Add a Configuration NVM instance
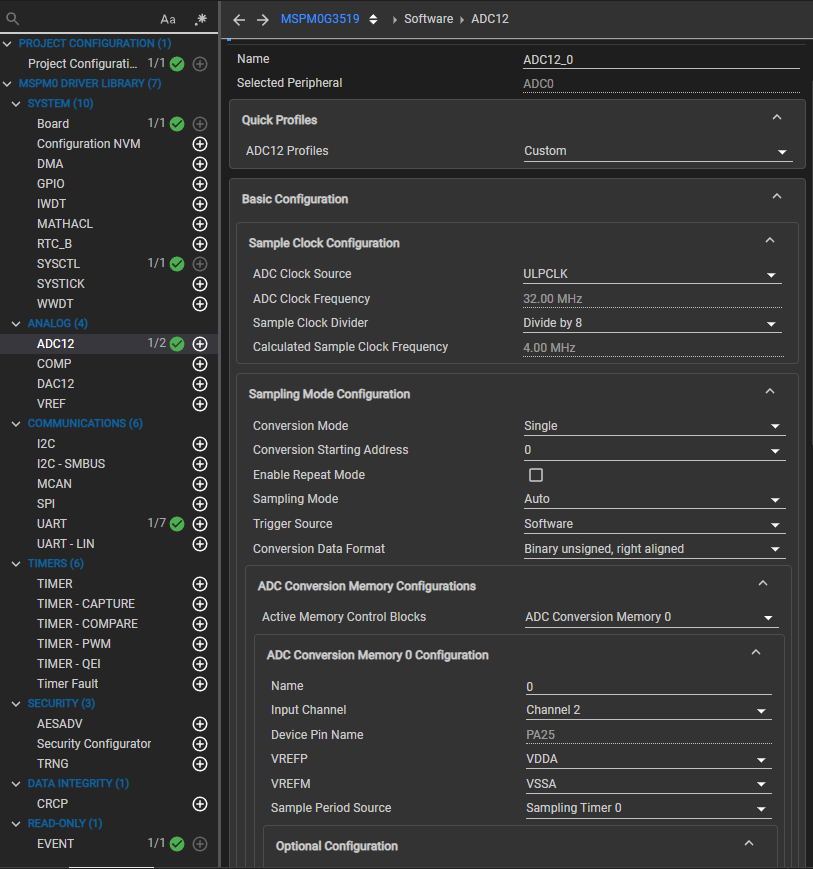The image size is (813, 869). tap(200, 144)
